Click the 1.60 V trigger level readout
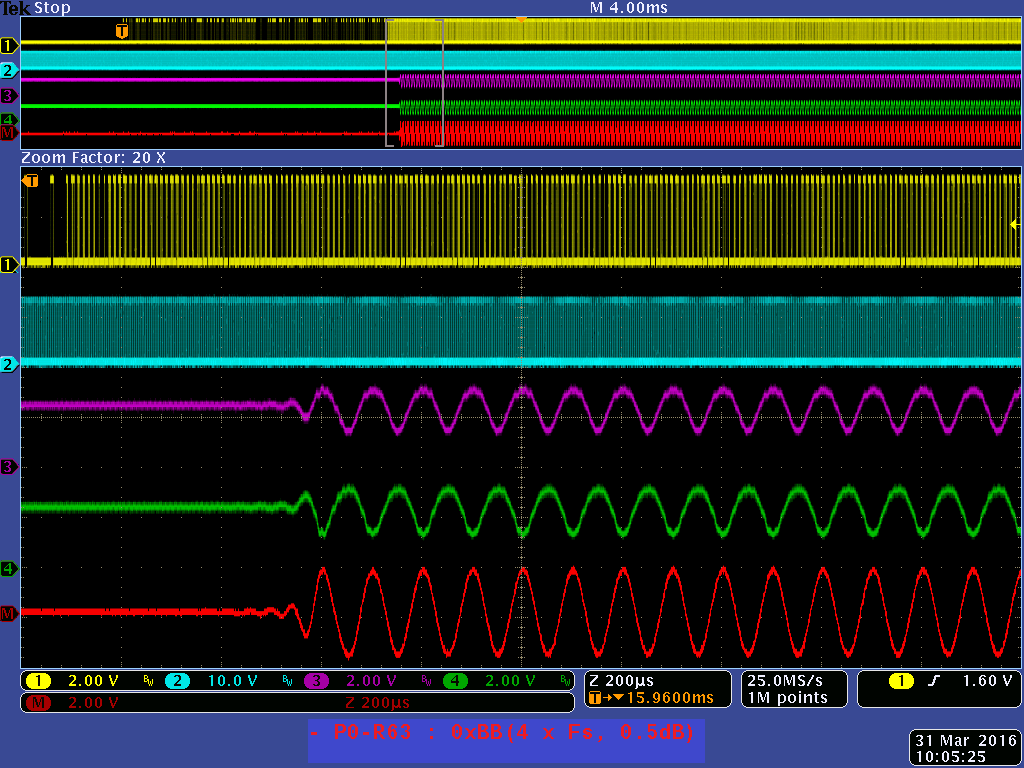Screen dimensions: 1024x768 click(987, 681)
